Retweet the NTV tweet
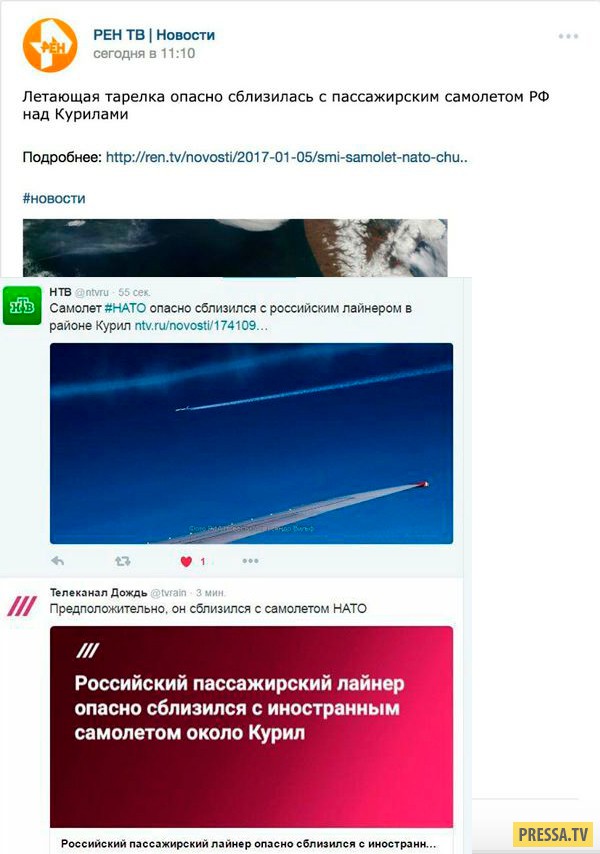600x854 pixels. 123,561
